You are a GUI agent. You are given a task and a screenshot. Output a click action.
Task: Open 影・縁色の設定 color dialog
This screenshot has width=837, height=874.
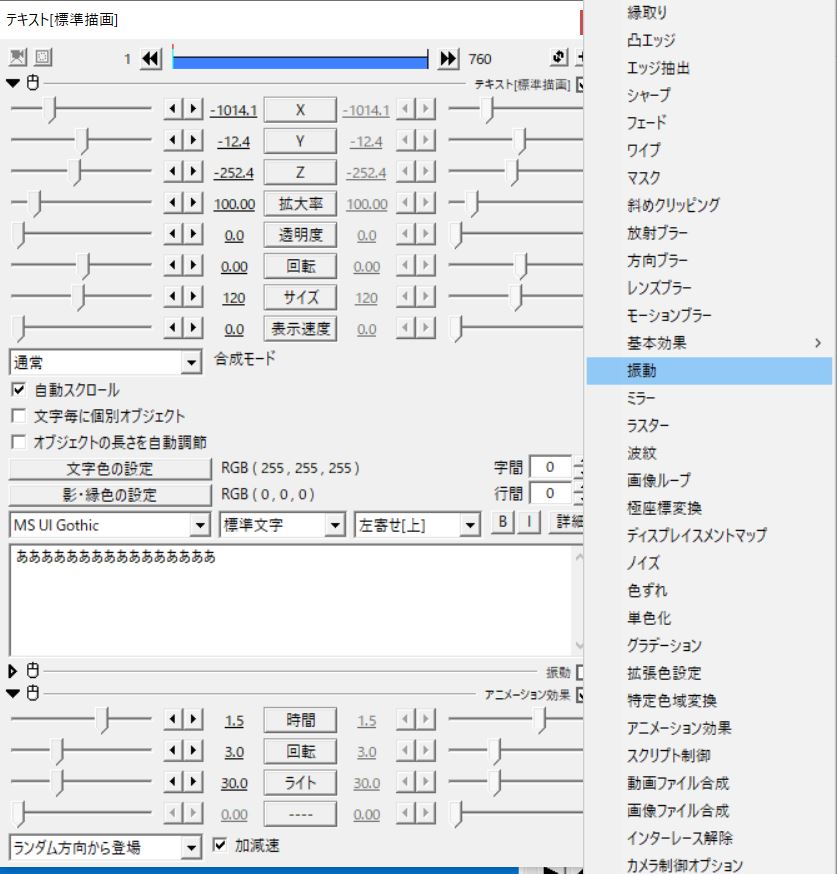click(x=110, y=495)
